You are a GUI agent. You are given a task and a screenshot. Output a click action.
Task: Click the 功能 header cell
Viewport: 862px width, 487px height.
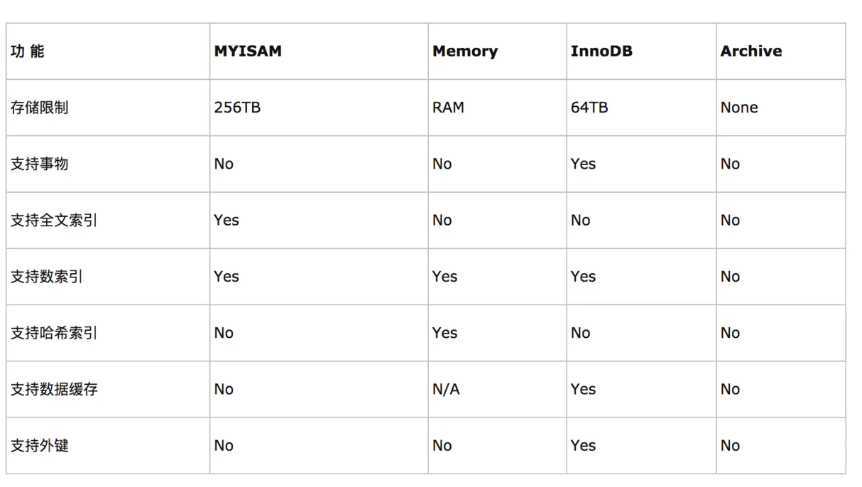(27, 51)
